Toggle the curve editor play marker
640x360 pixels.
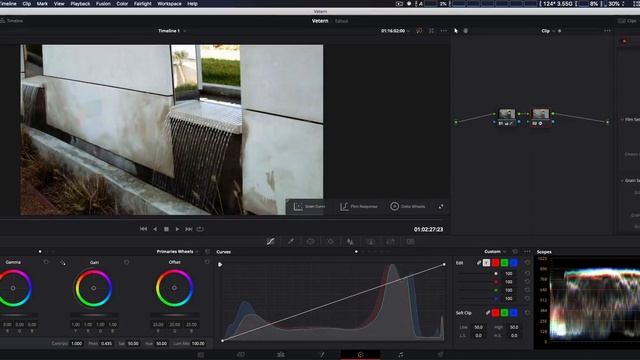220,264
